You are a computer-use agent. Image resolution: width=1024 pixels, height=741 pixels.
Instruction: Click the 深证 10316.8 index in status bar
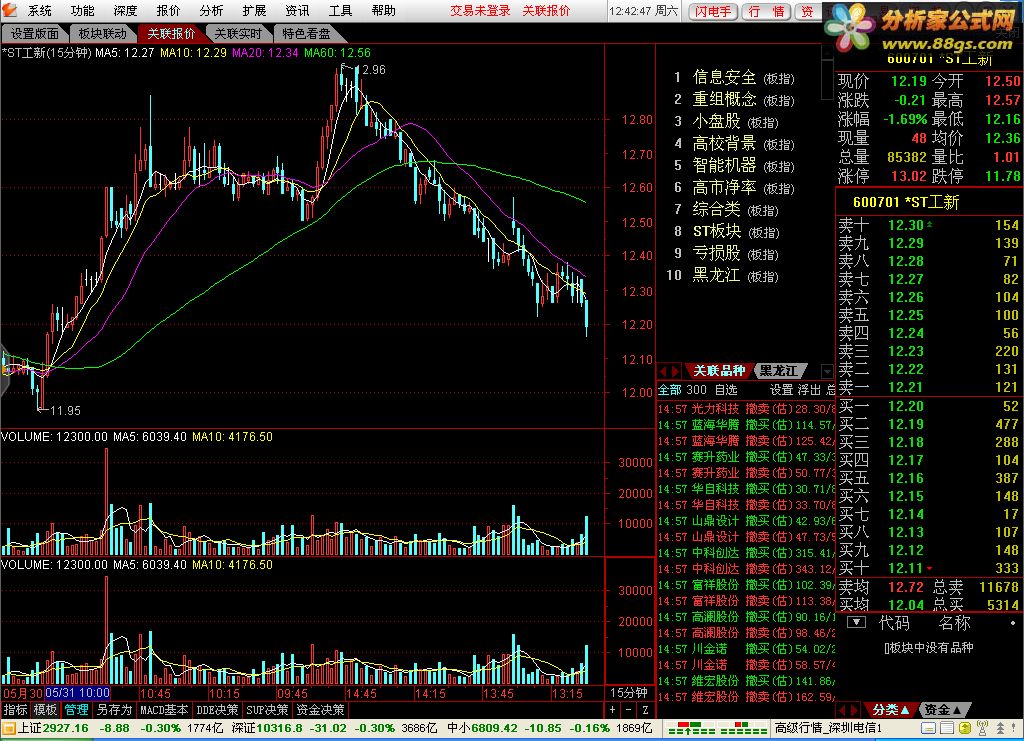pos(267,727)
